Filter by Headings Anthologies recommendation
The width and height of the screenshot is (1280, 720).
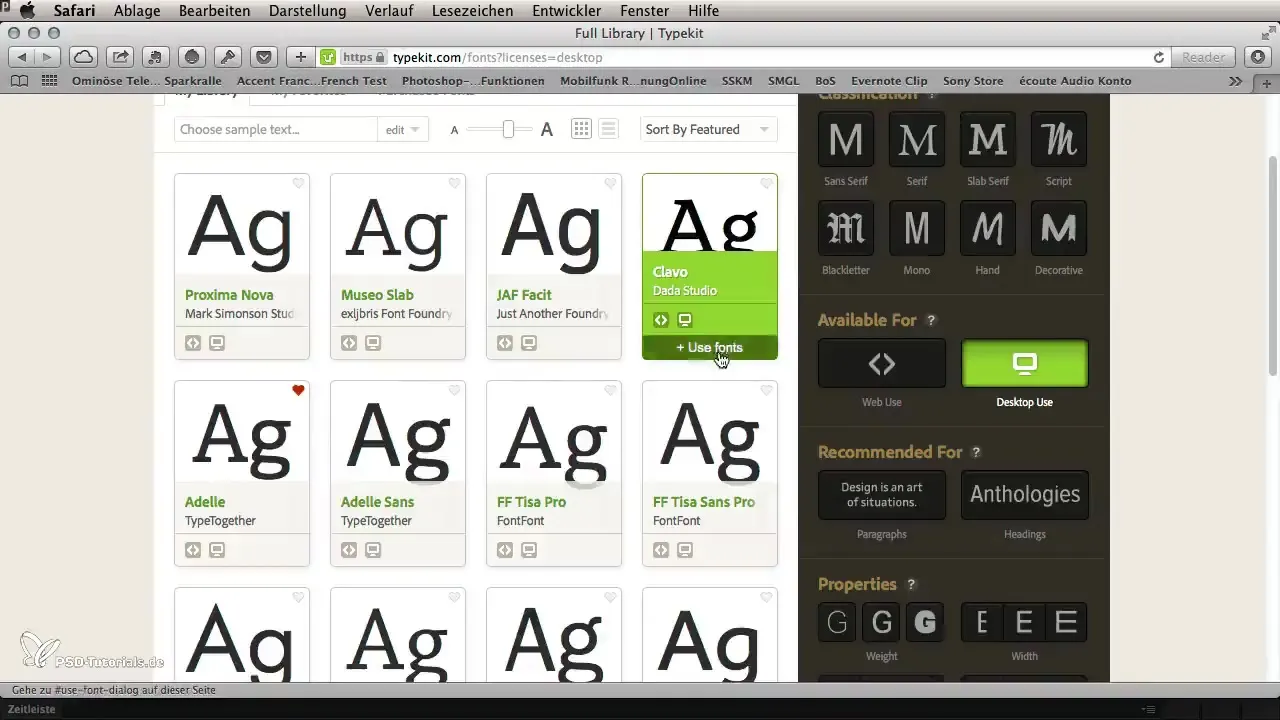1025,495
